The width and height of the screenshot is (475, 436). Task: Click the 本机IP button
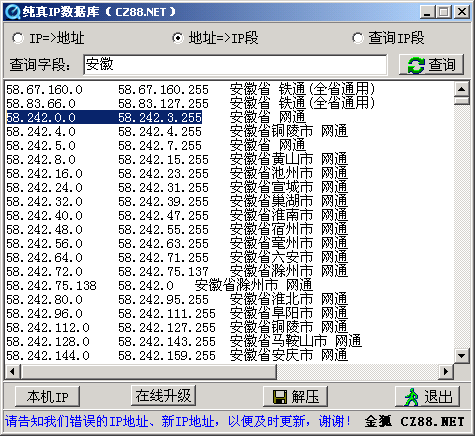tap(47, 397)
